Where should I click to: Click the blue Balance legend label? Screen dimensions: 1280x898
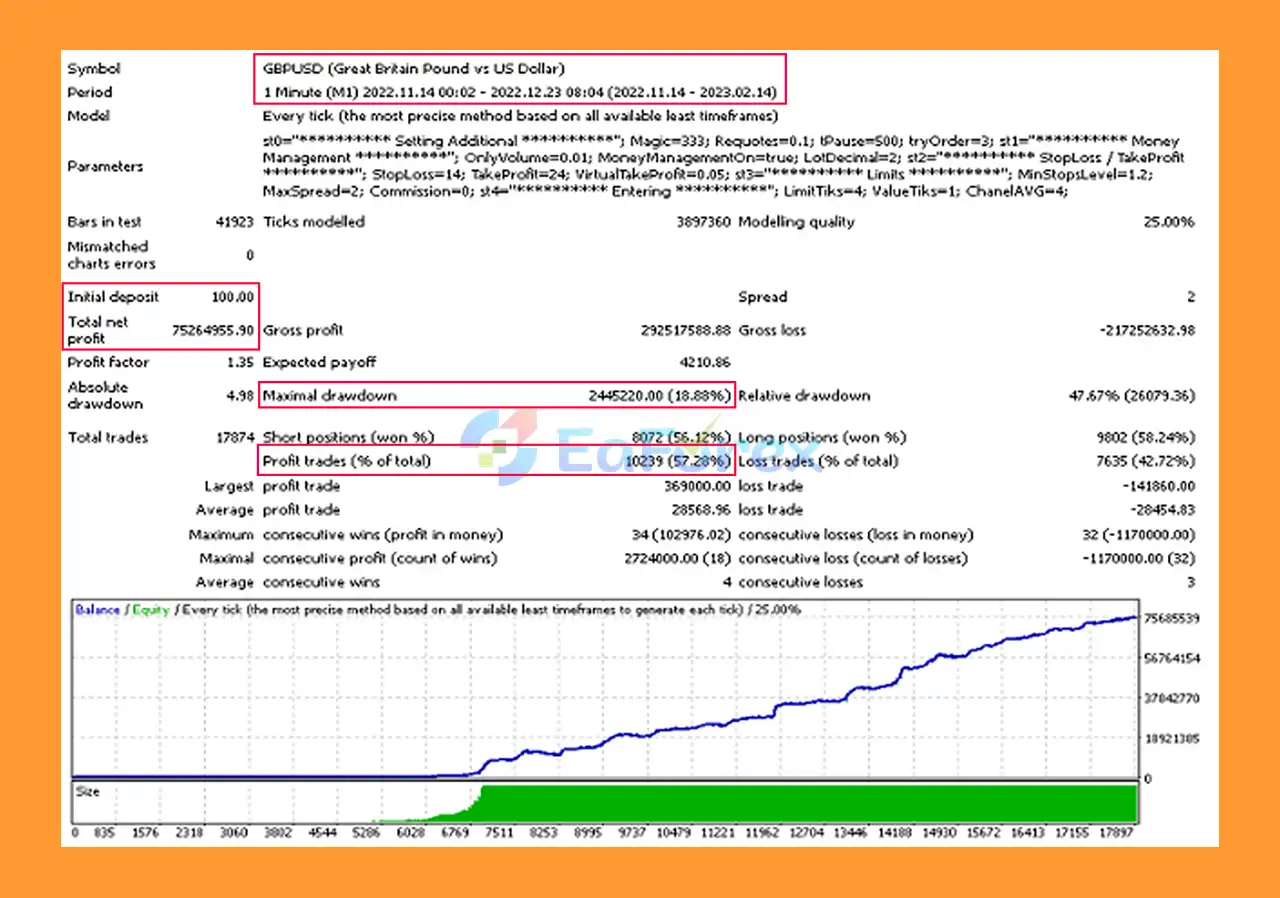pyautogui.click(x=97, y=610)
